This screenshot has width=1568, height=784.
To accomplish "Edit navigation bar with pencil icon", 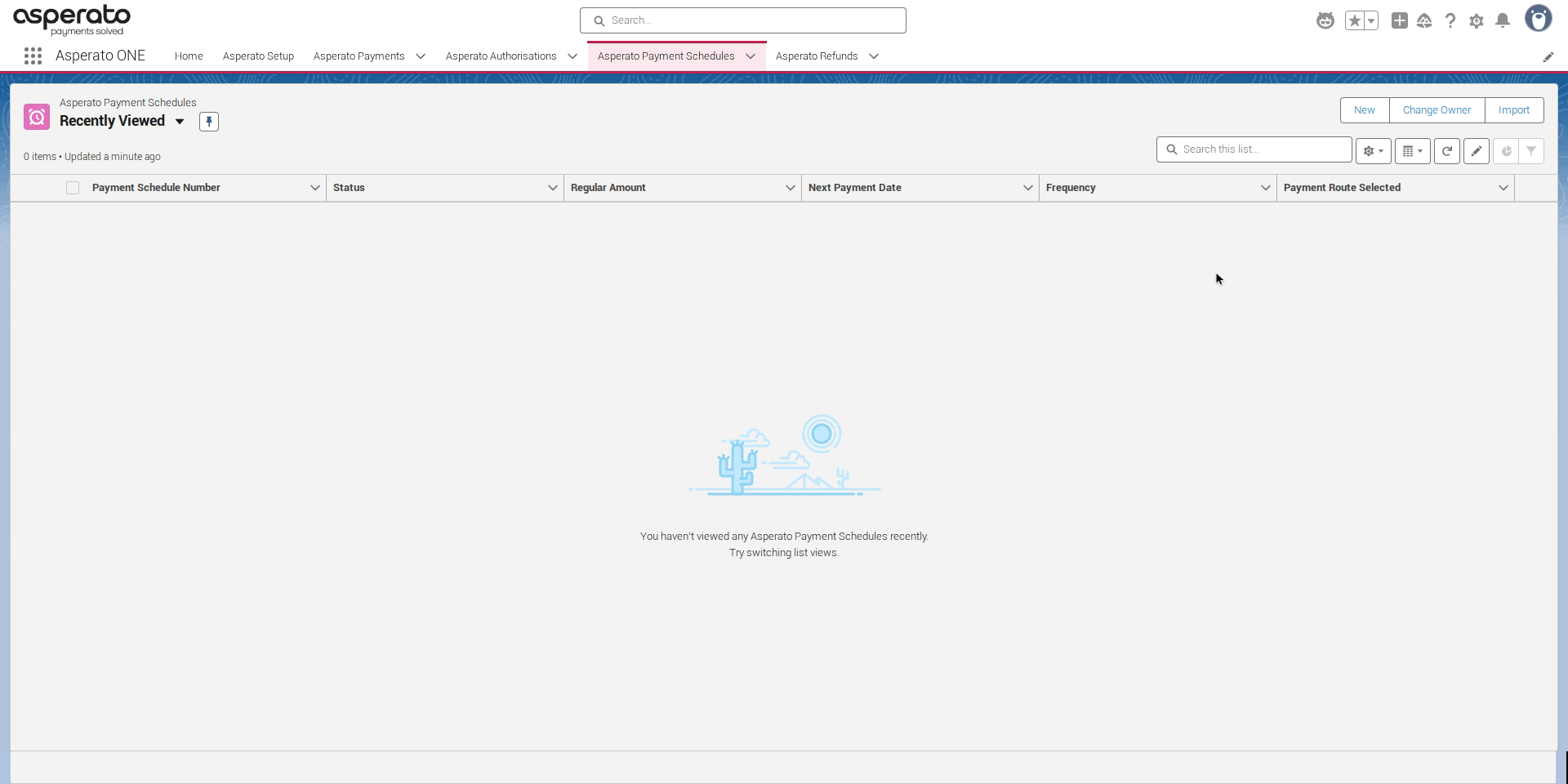I will tap(1548, 56).
